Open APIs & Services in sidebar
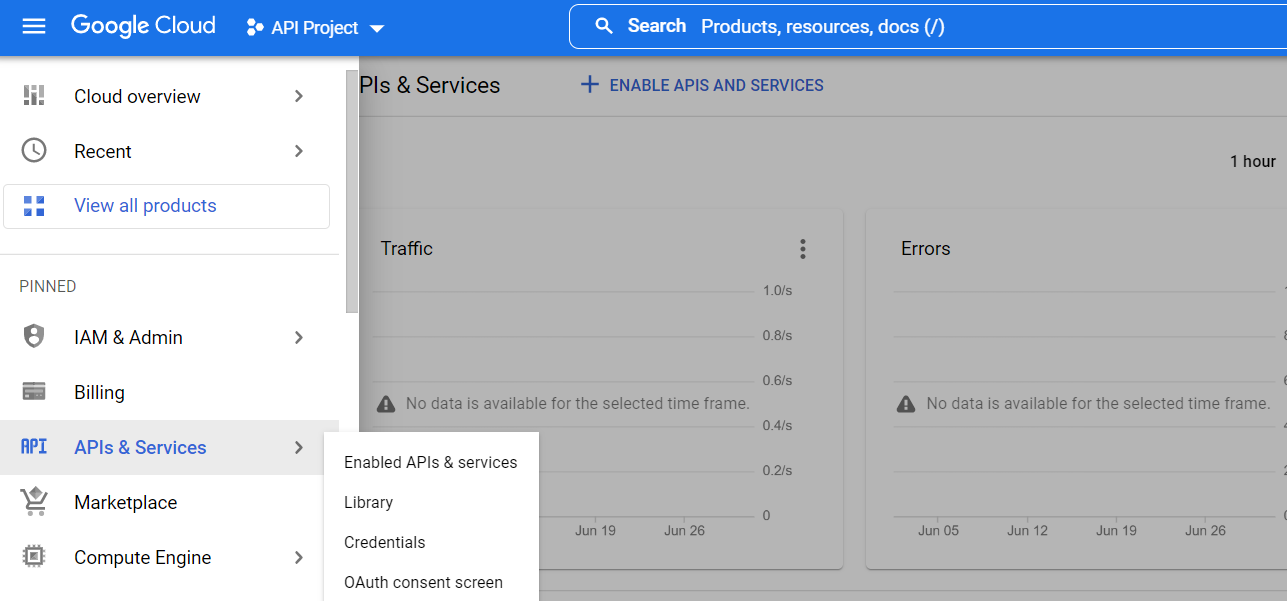 (x=170, y=447)
